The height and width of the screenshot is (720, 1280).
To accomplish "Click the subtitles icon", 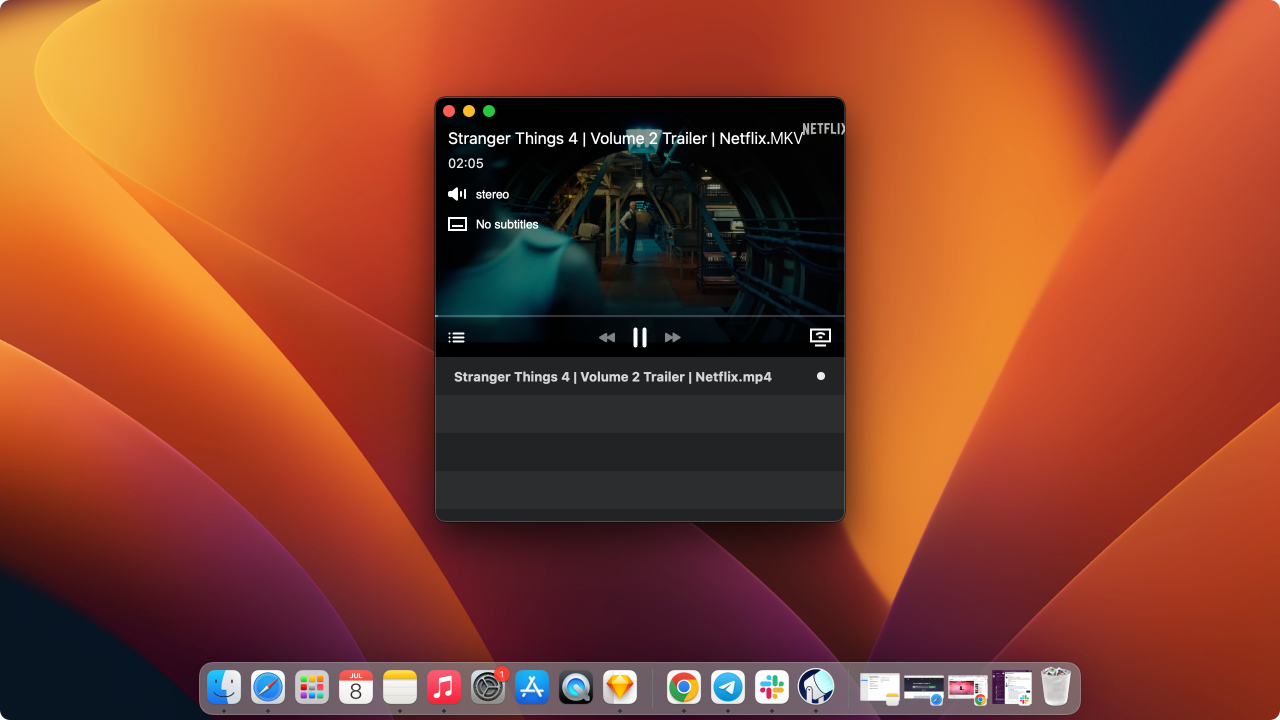I will [457, 224].
